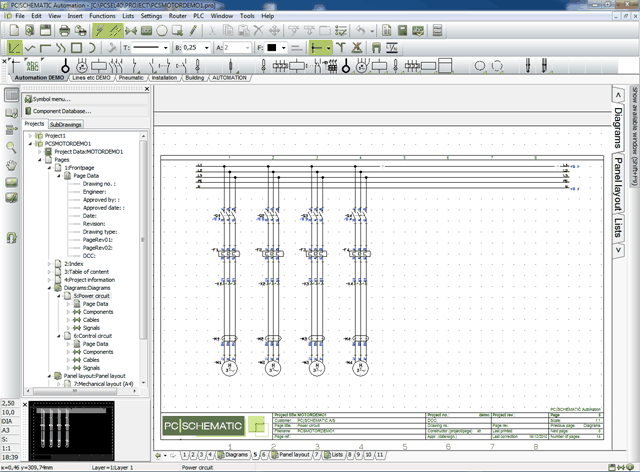Click the zoom magnifier sidebar icon
Viewport: 640px width, 472px height.
click(11, 147)
